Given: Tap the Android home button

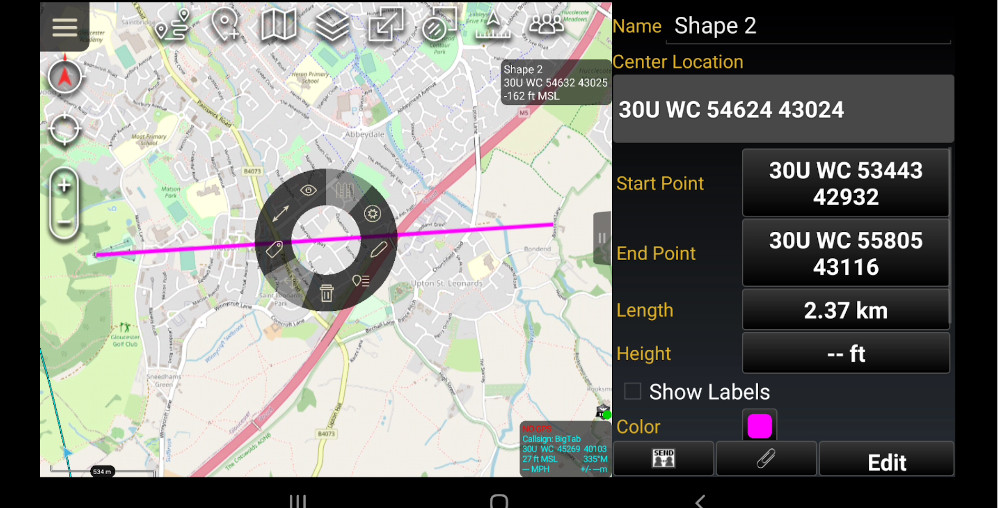Looking at the screenshot, I should 499,502.
